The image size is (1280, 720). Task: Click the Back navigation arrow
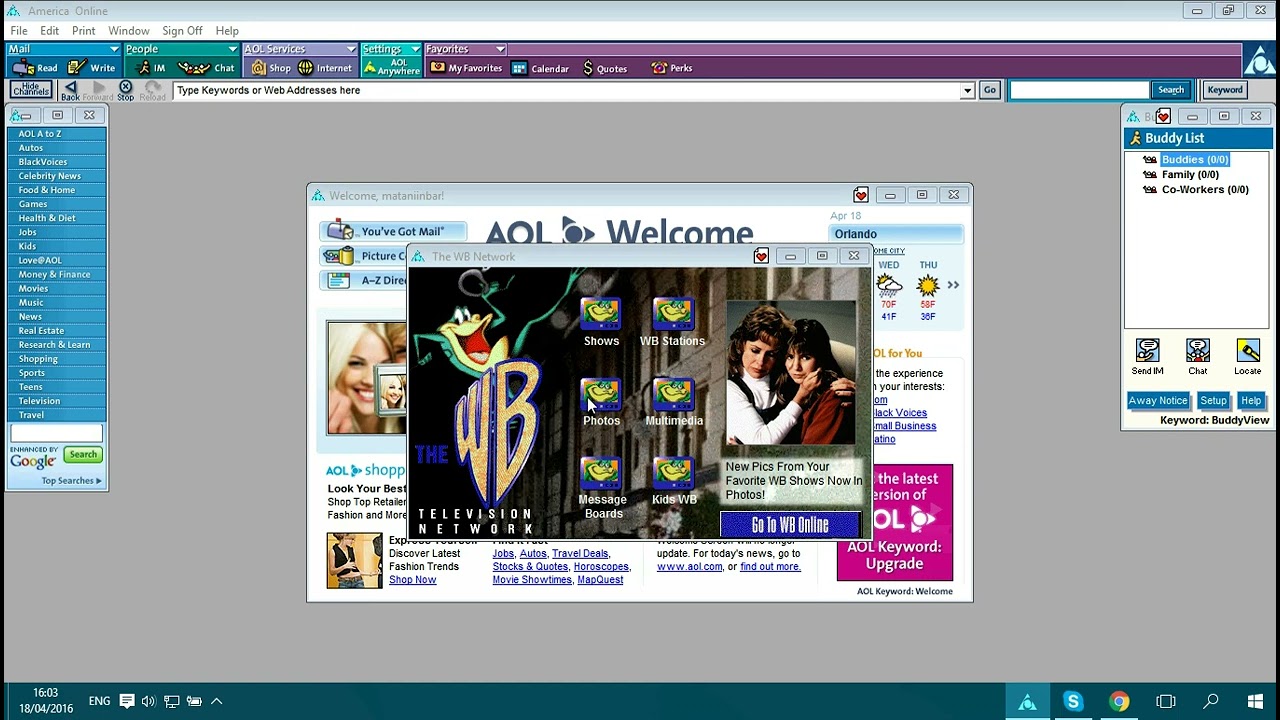(70, 90)
